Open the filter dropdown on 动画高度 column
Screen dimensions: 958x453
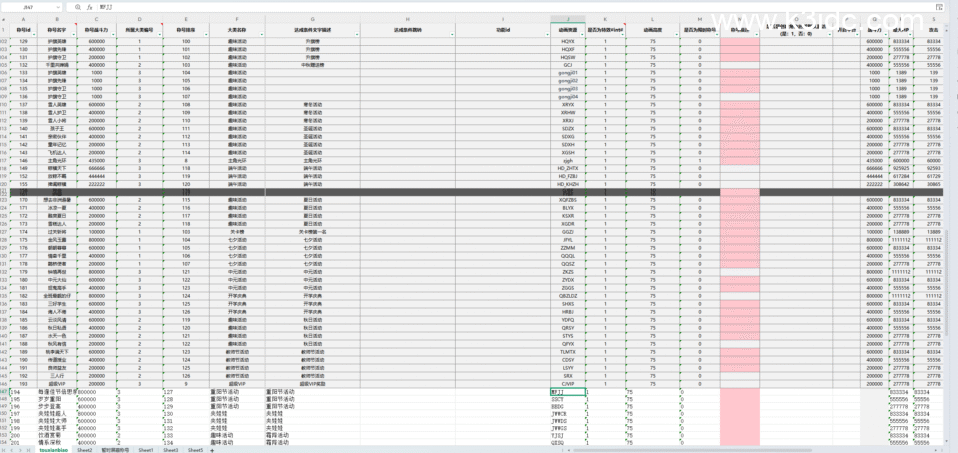click(x=675, y=34)
